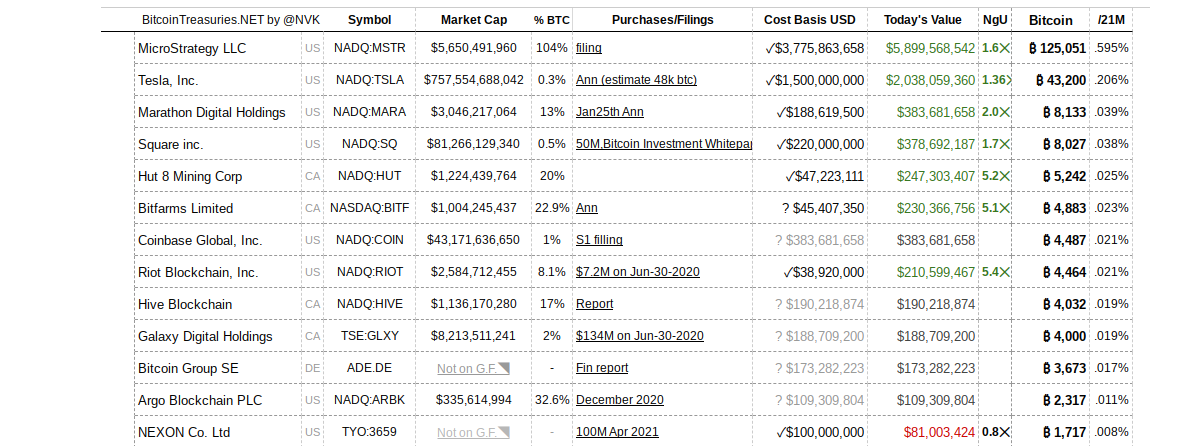This screenshot has height=446, width=1195.
Task: Click the Bitcoin column header
Action: [1050, 20]
